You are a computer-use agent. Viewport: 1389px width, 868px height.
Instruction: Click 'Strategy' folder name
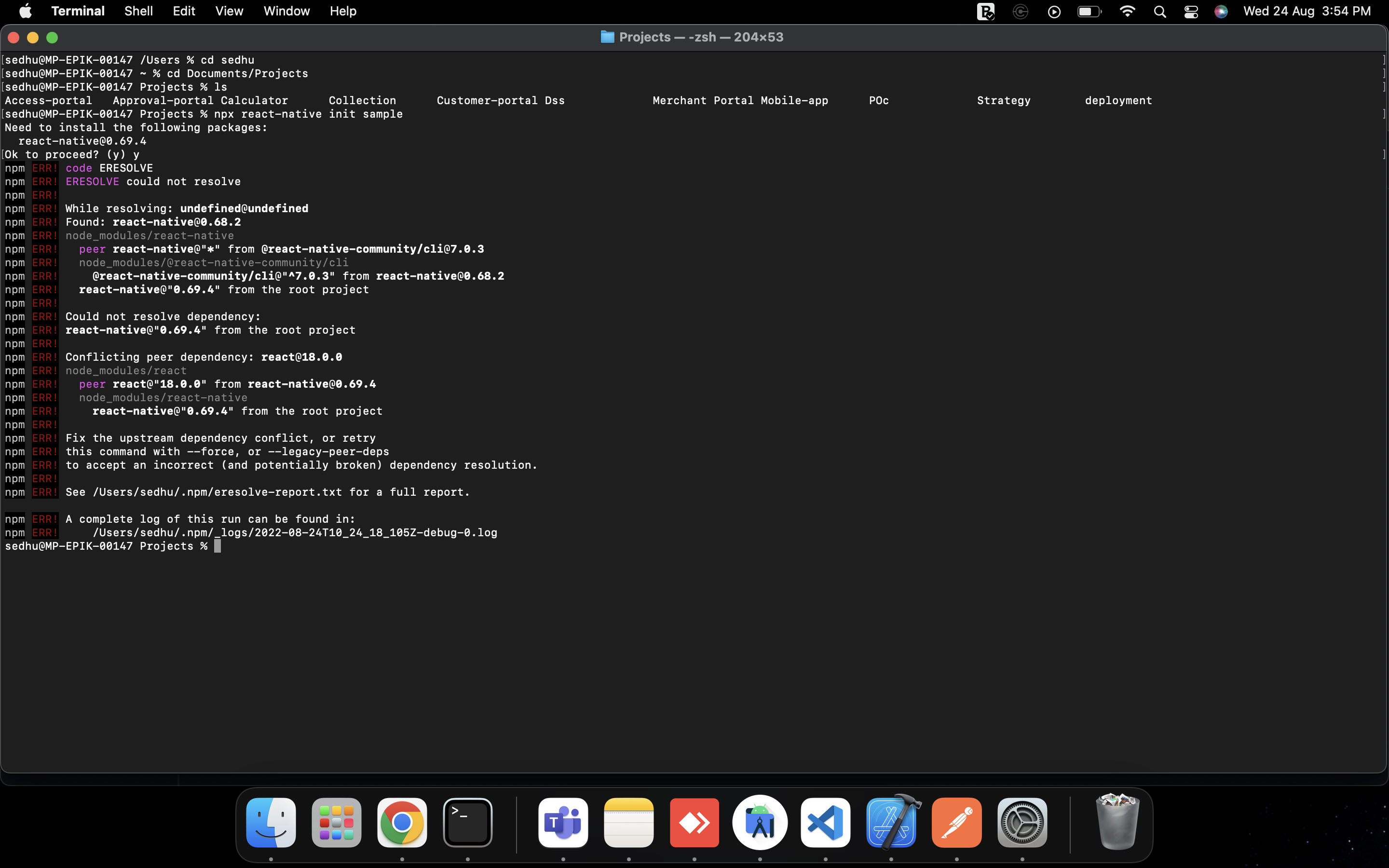coord(1003,100)
